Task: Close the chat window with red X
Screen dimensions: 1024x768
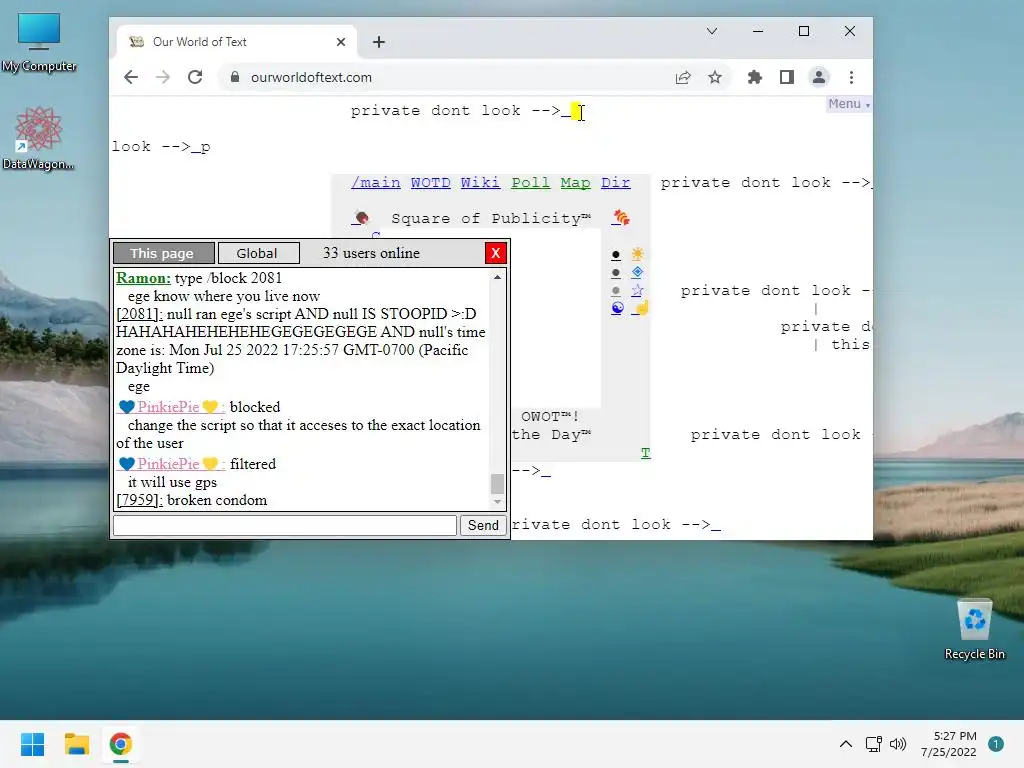Action: coord(496,253)
